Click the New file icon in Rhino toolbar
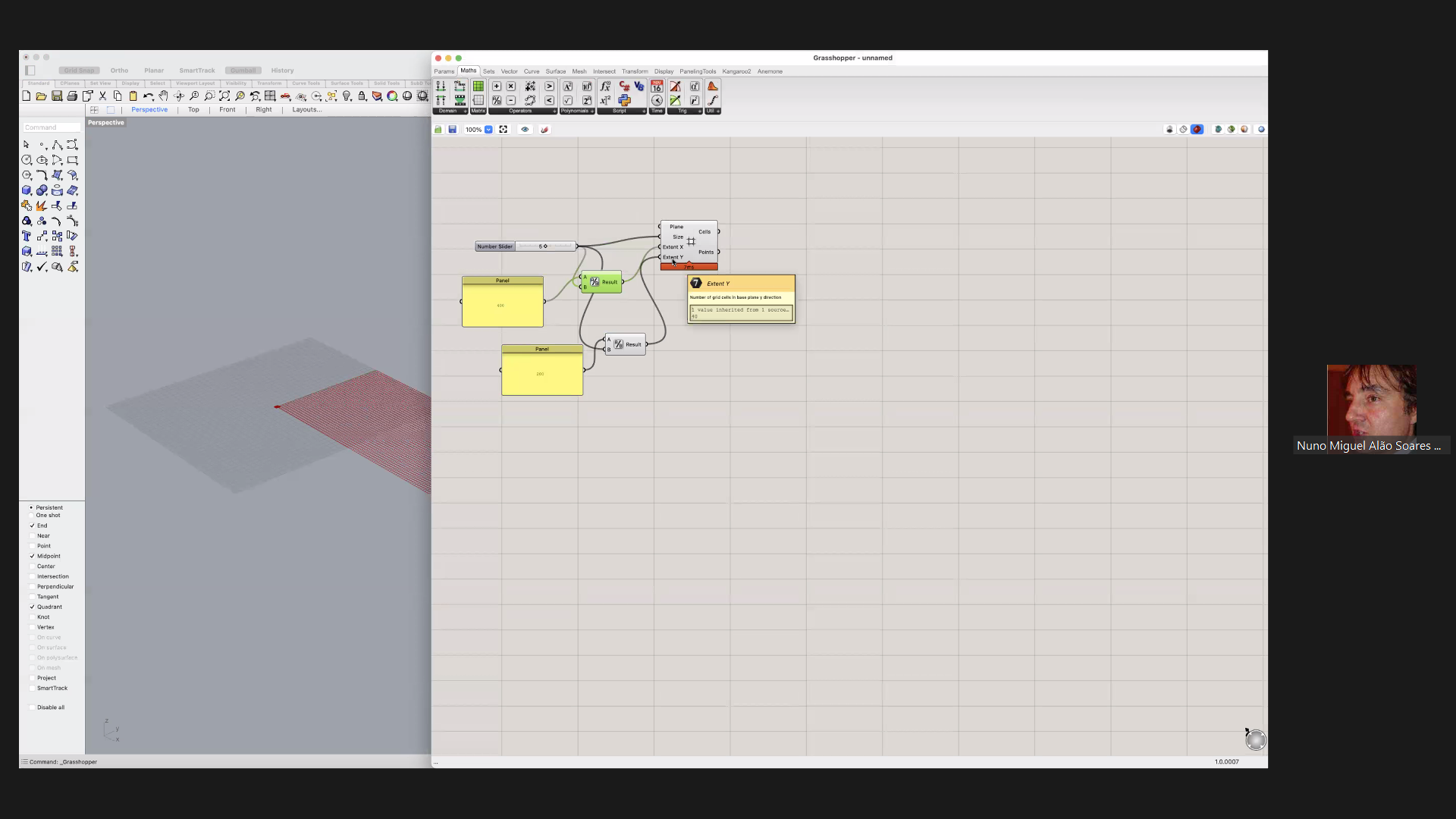1456x819 pixels. 27,96
